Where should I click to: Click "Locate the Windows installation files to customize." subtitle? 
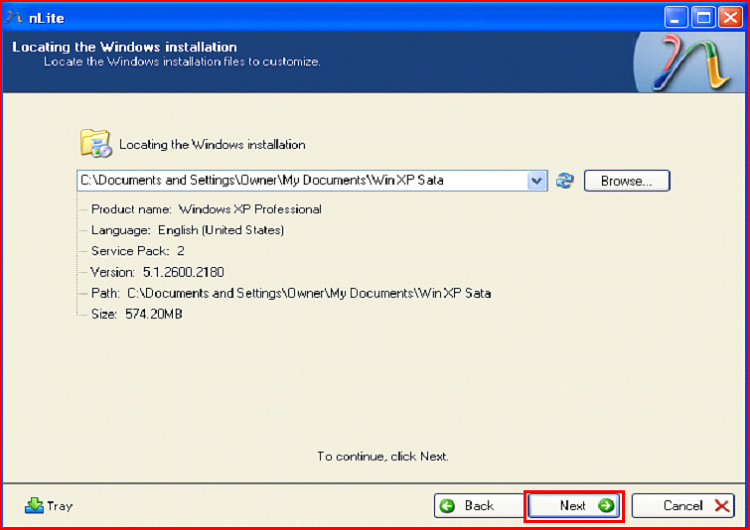click(182, 62)
